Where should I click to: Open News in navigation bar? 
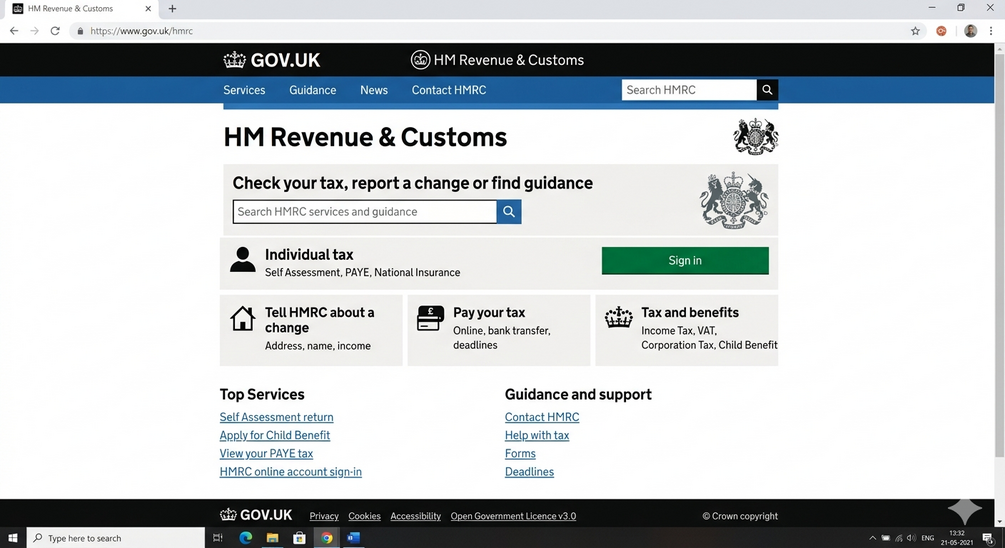pos(374,90)
